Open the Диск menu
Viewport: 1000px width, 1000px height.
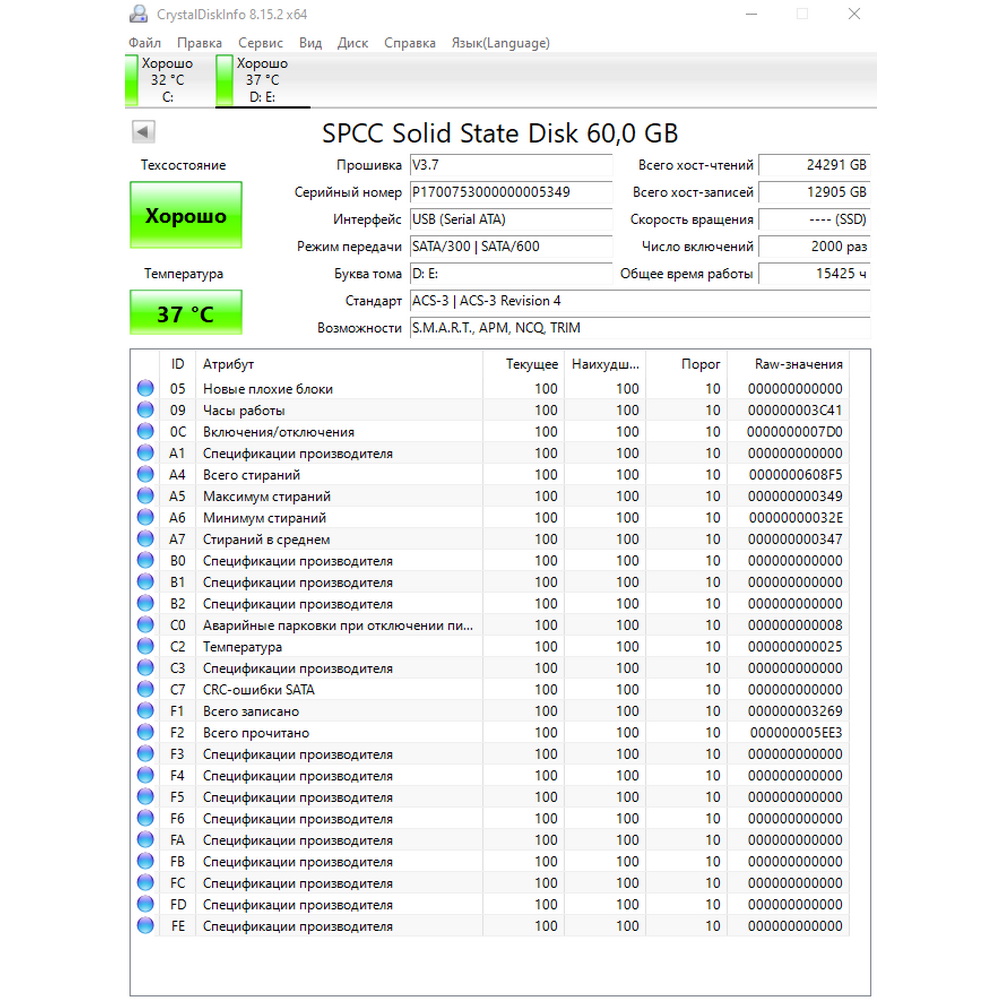353,43
